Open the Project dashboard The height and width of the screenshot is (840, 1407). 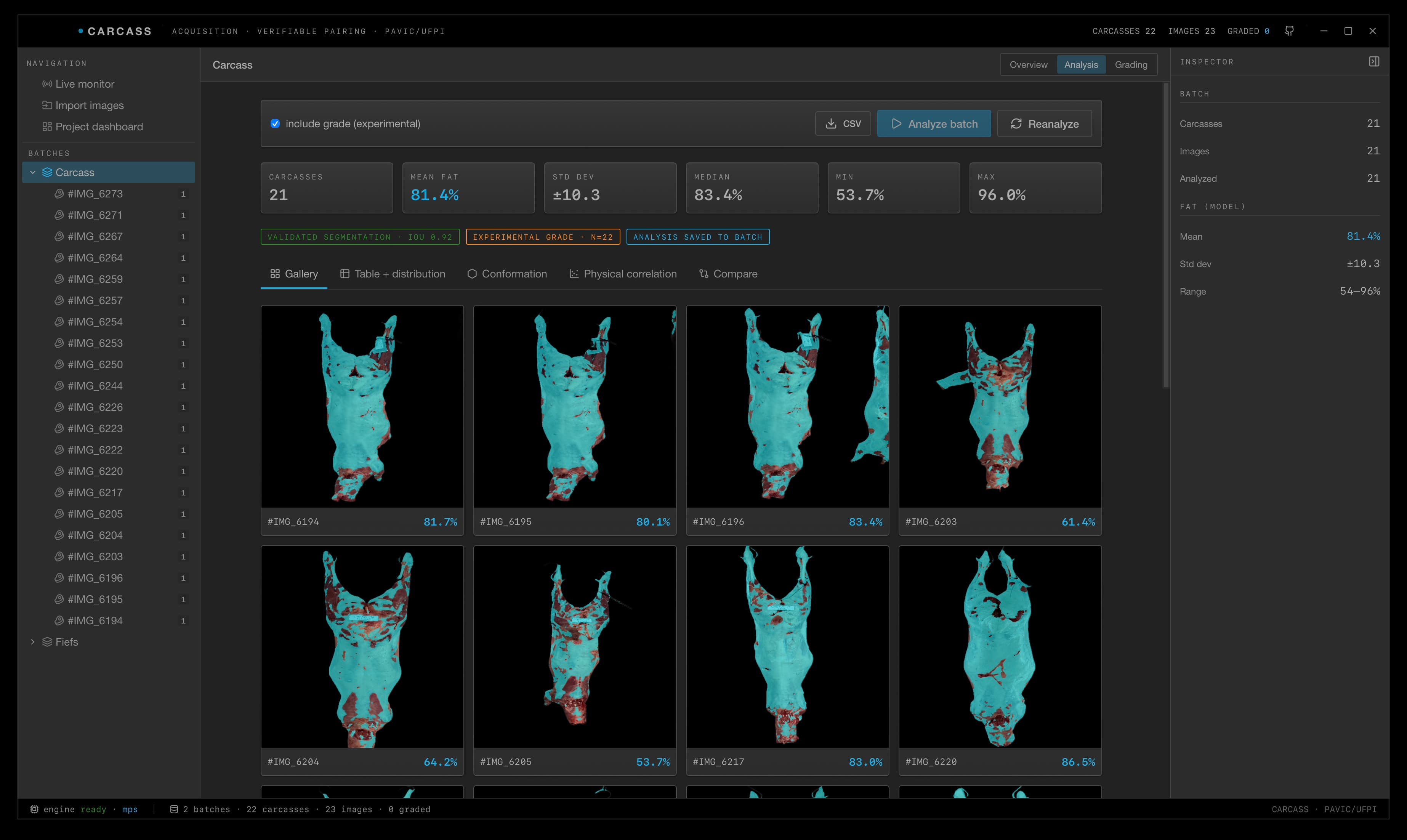coord(109,127)
